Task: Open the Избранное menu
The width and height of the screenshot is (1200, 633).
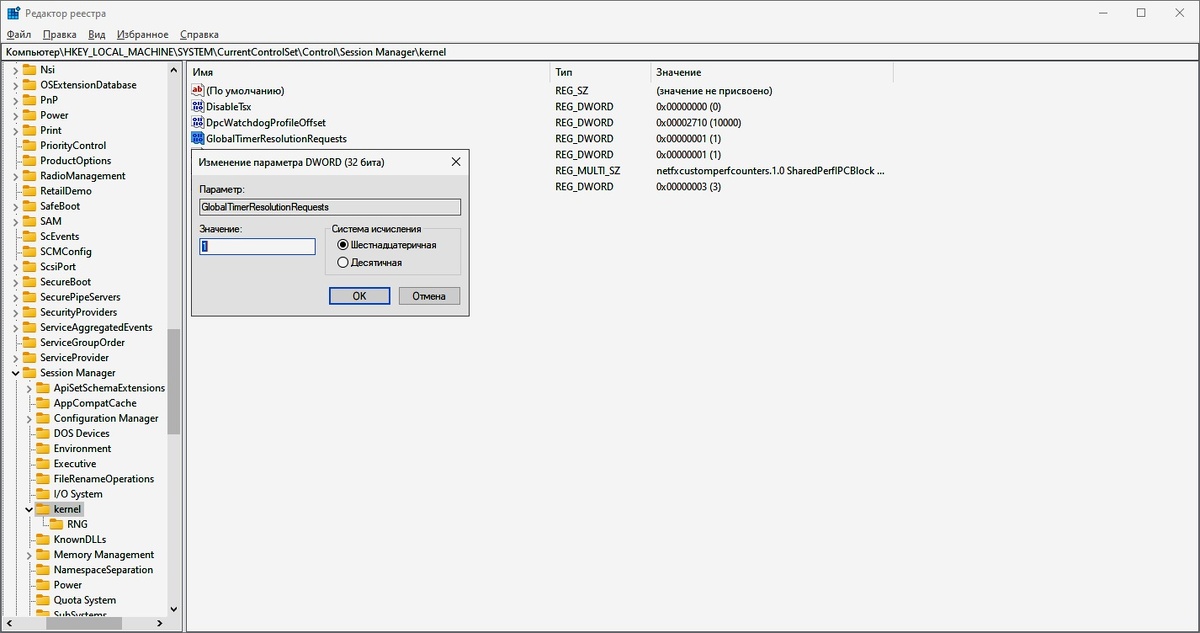Action: coord(142,34)
